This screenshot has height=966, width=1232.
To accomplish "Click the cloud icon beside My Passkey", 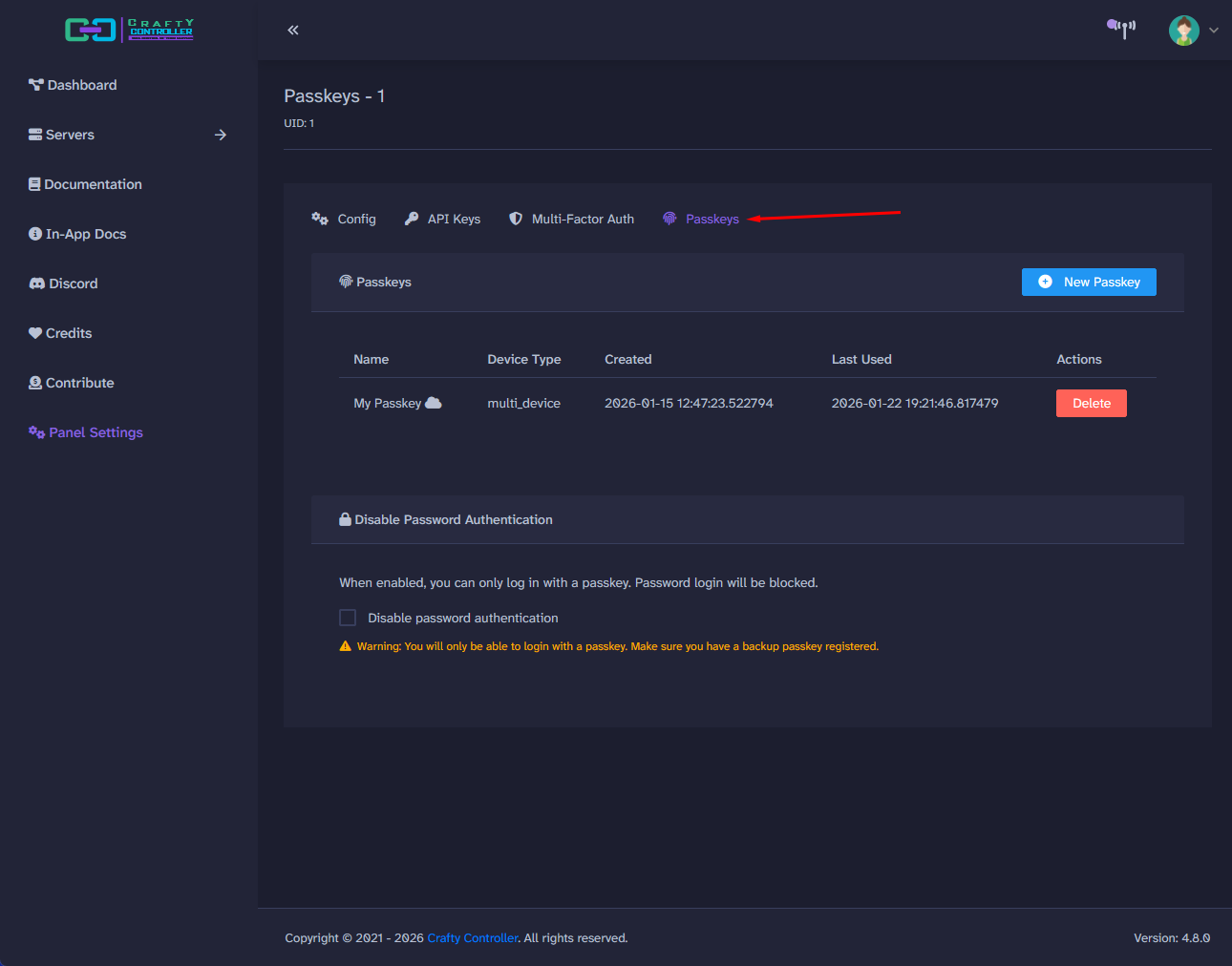I will coord(435,402).
